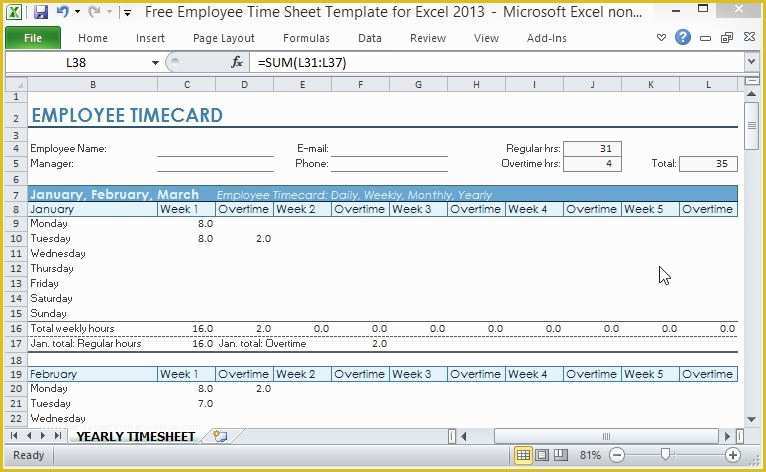Minimize the ribbon with the caret icon
766x472 pixels.
tap(661, 37)
